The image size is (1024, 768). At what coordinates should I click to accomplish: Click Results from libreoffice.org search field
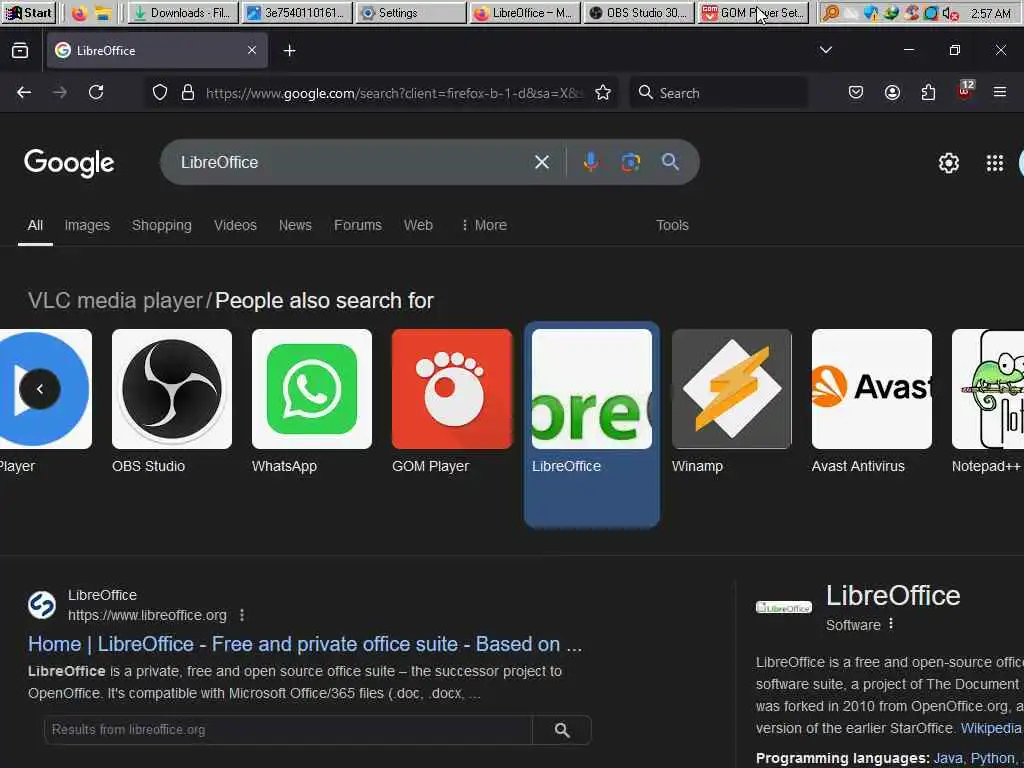pyautogui.click(x=288, y=729)
